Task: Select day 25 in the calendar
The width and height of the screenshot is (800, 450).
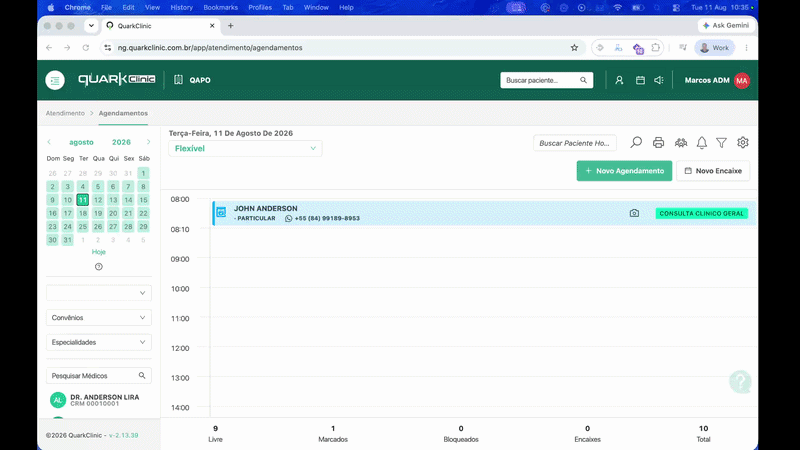Action: coord(83,227)
